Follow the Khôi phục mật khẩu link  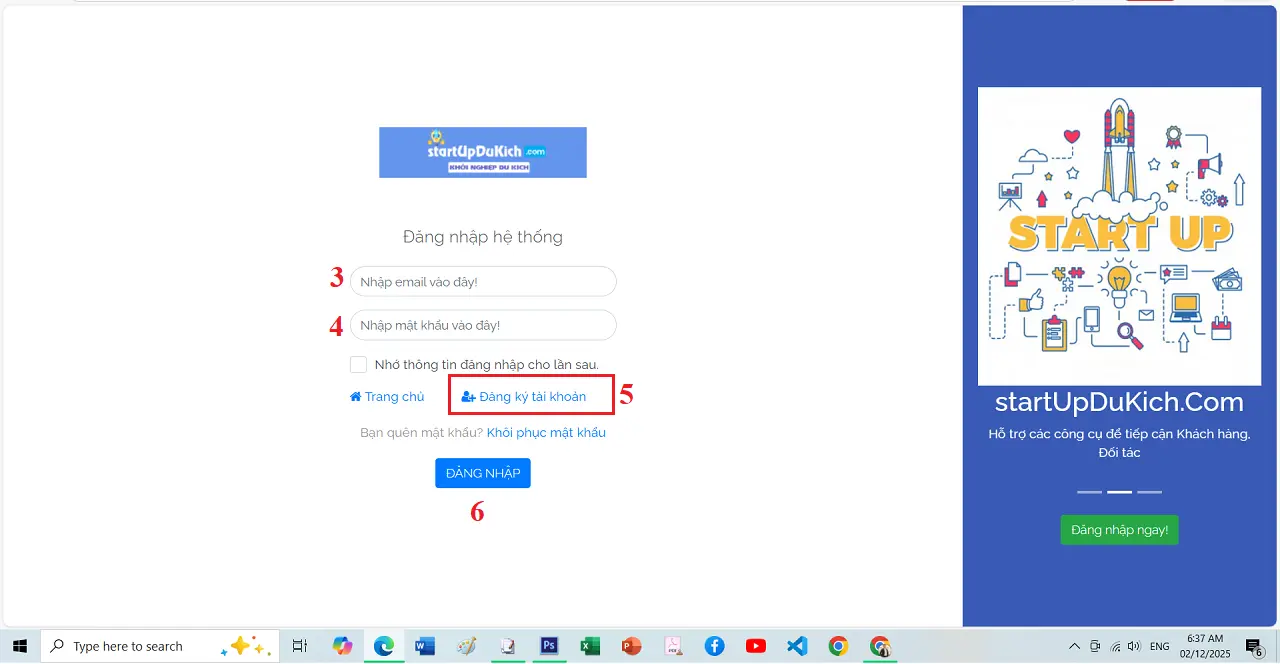coord(546,433)
